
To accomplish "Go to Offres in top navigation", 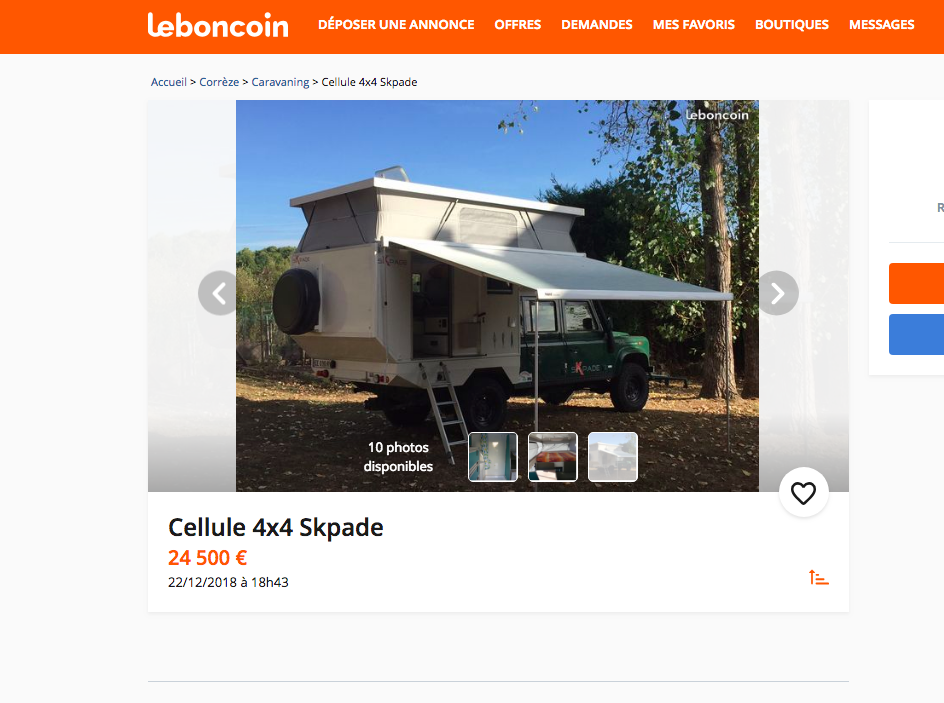I will (x=518, y=25).
